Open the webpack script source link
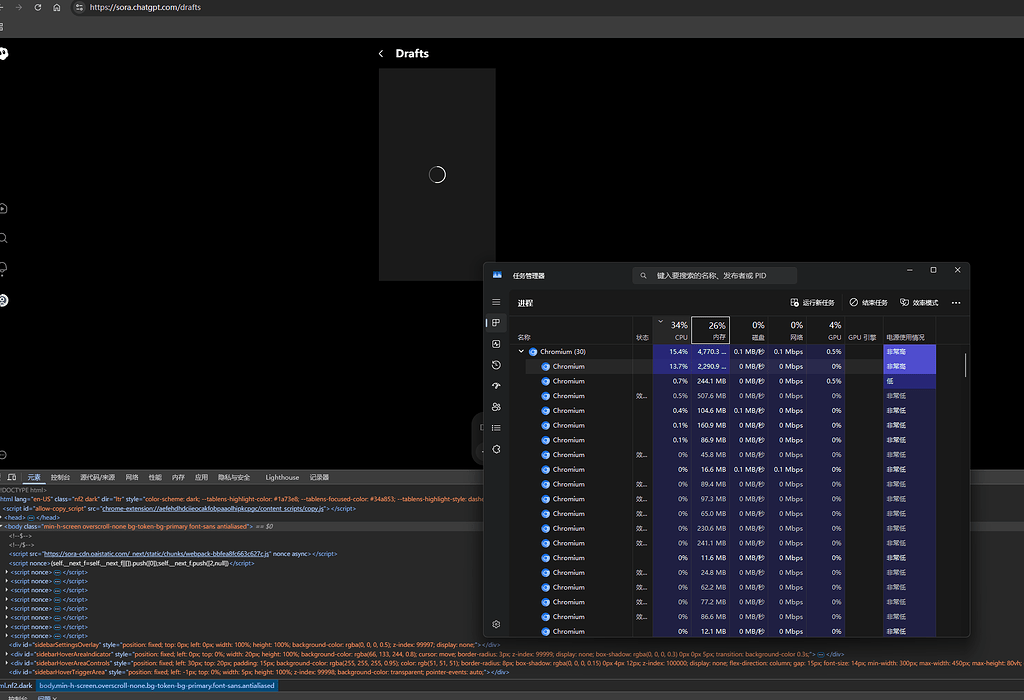The image size is (1024, 700). (x=157, y=554)
